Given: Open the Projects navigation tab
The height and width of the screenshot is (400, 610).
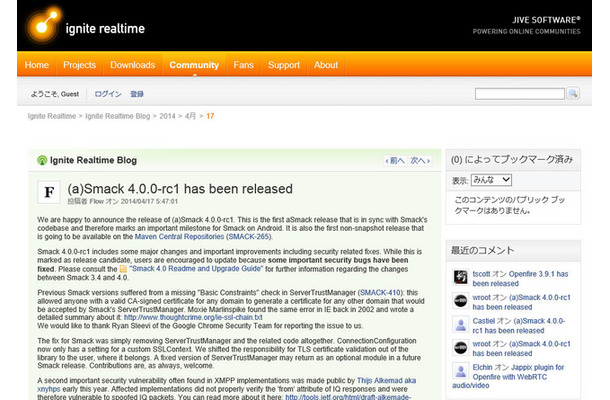Looking at the screenshot, I should click(79, 65).
